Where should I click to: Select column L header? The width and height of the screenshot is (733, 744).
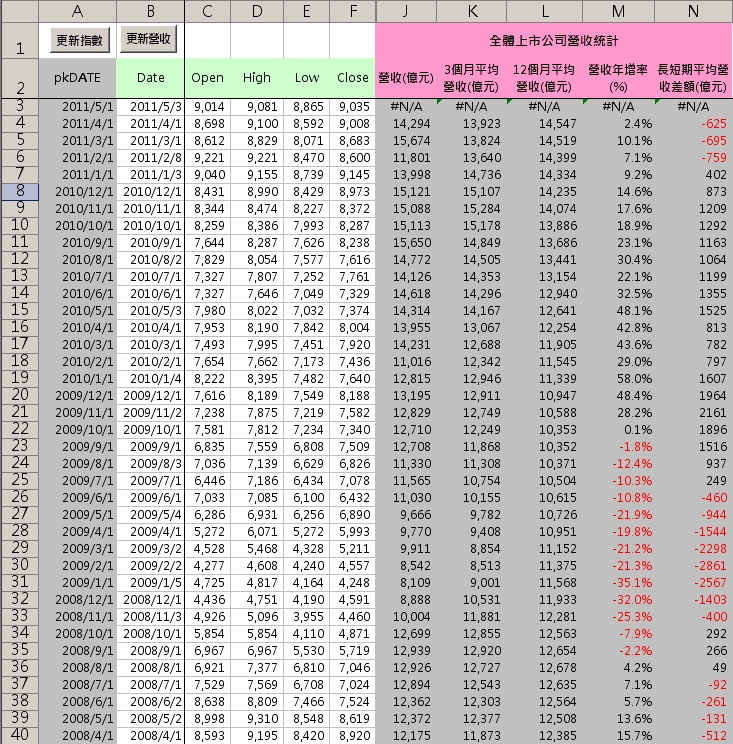[545, 11]
